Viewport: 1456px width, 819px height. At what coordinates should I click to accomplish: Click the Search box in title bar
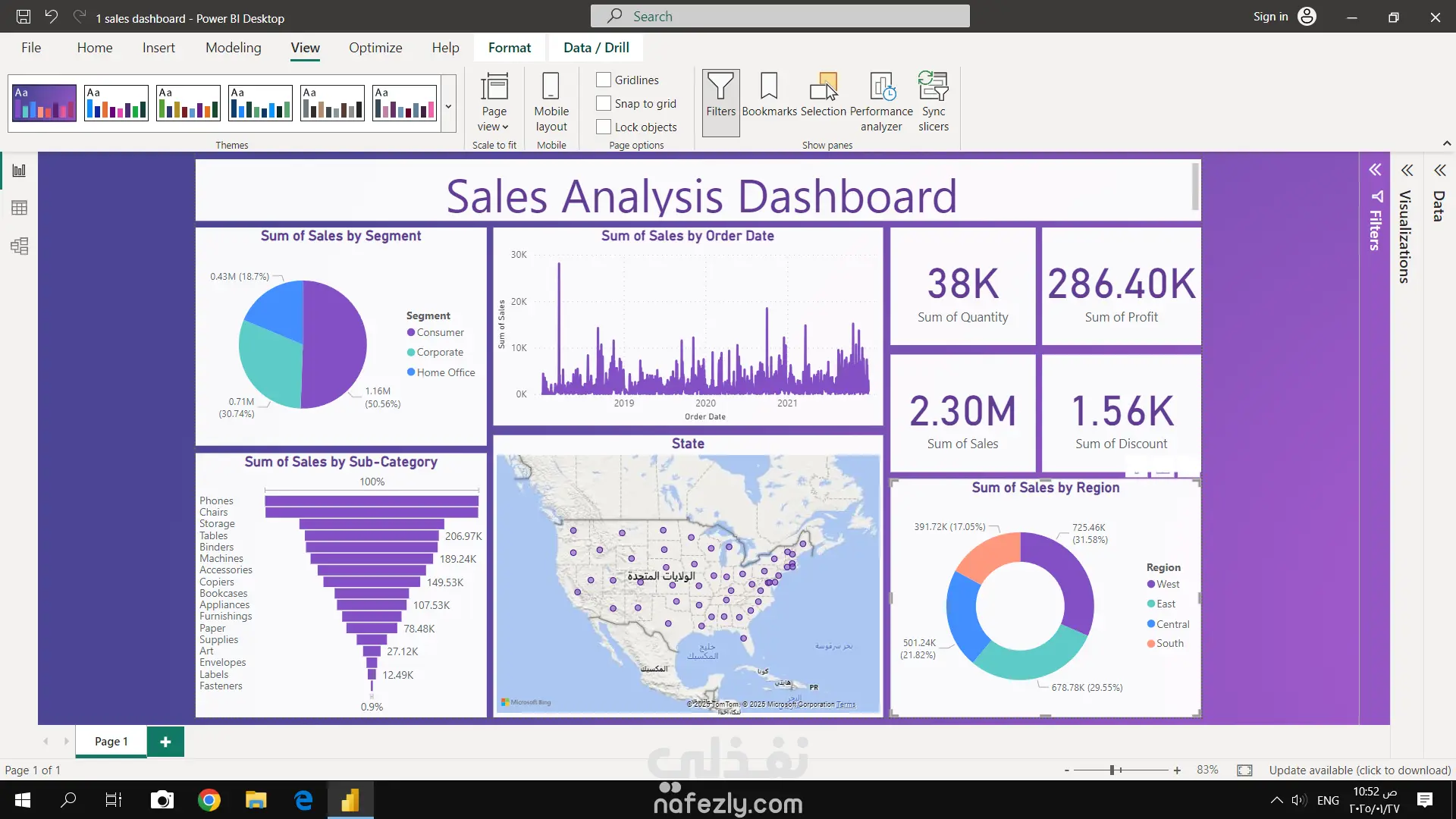click(x=780, y=16)
